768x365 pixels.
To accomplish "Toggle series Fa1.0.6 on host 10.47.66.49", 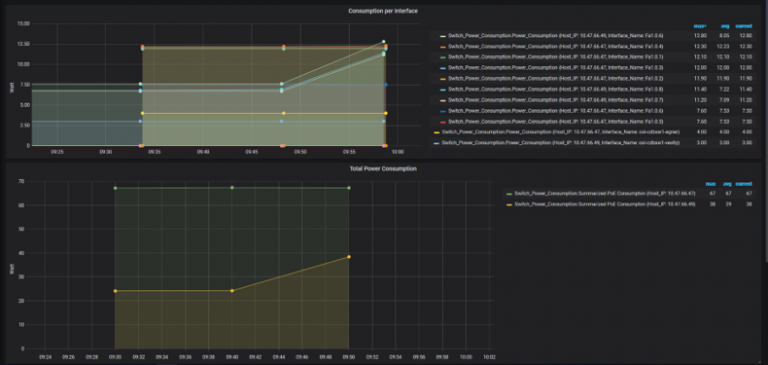I will 556,36.
